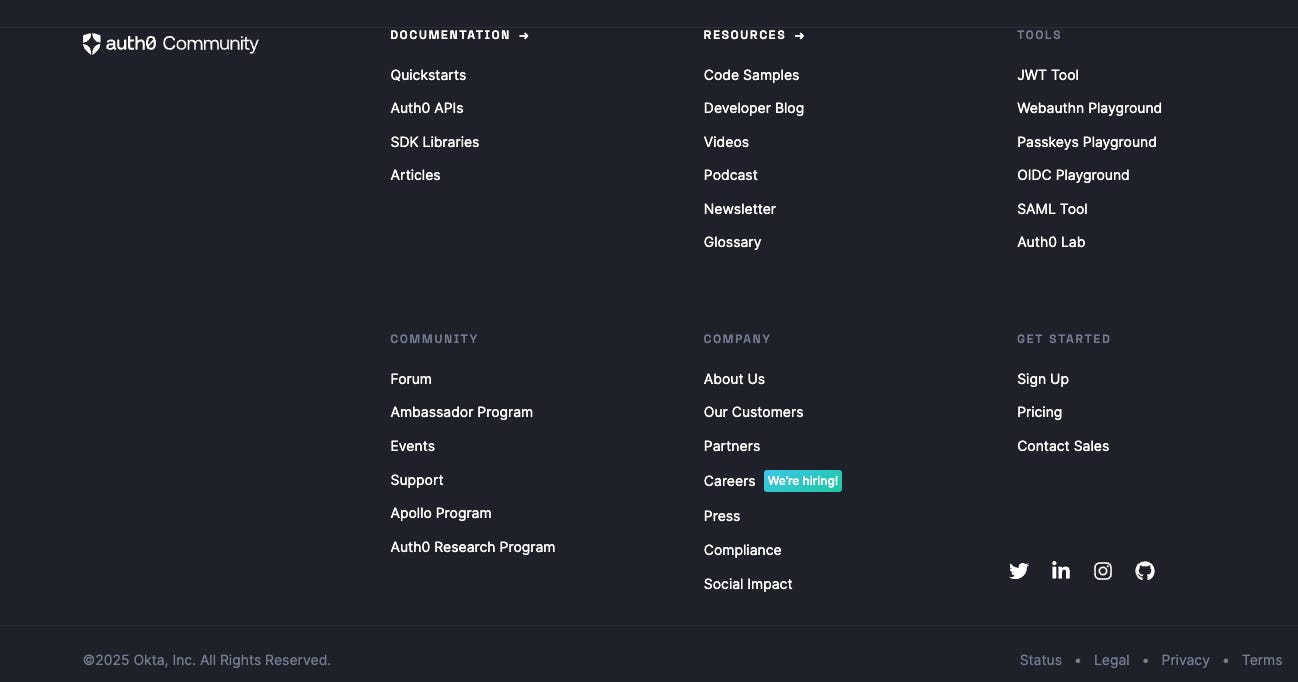This screenshot has height=682, width=1298.
Task: Open the Press link
Action: (722, 516)
